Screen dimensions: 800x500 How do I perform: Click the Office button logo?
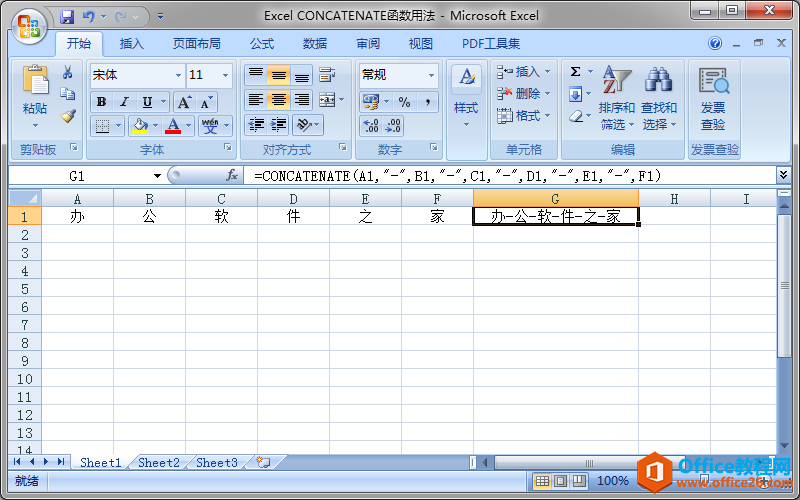click(x=29, y=25)
